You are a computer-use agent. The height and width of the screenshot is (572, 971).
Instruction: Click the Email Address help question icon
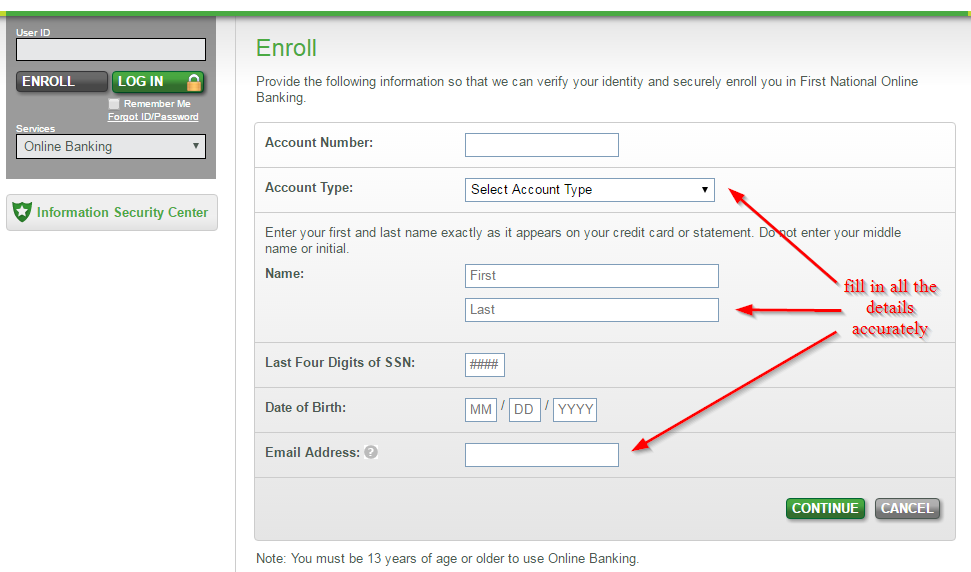coord(371,452)
